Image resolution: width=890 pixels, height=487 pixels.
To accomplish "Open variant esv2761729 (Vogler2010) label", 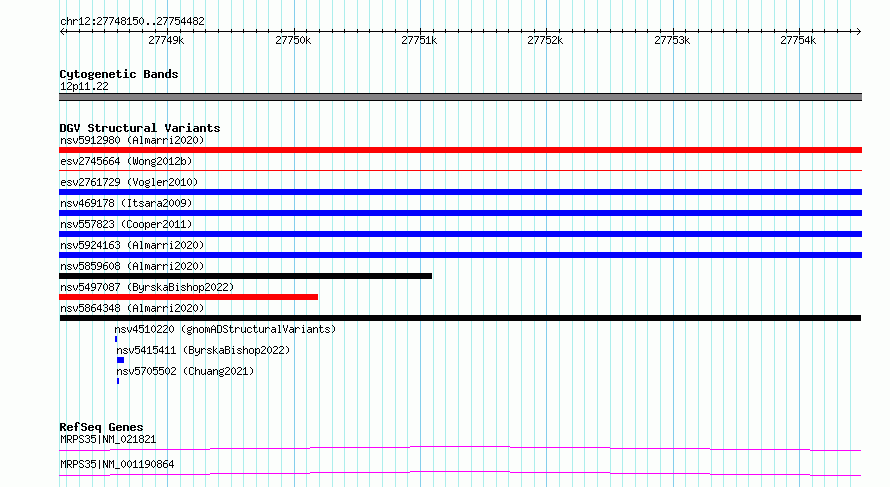I will click(x=129, y=182).
